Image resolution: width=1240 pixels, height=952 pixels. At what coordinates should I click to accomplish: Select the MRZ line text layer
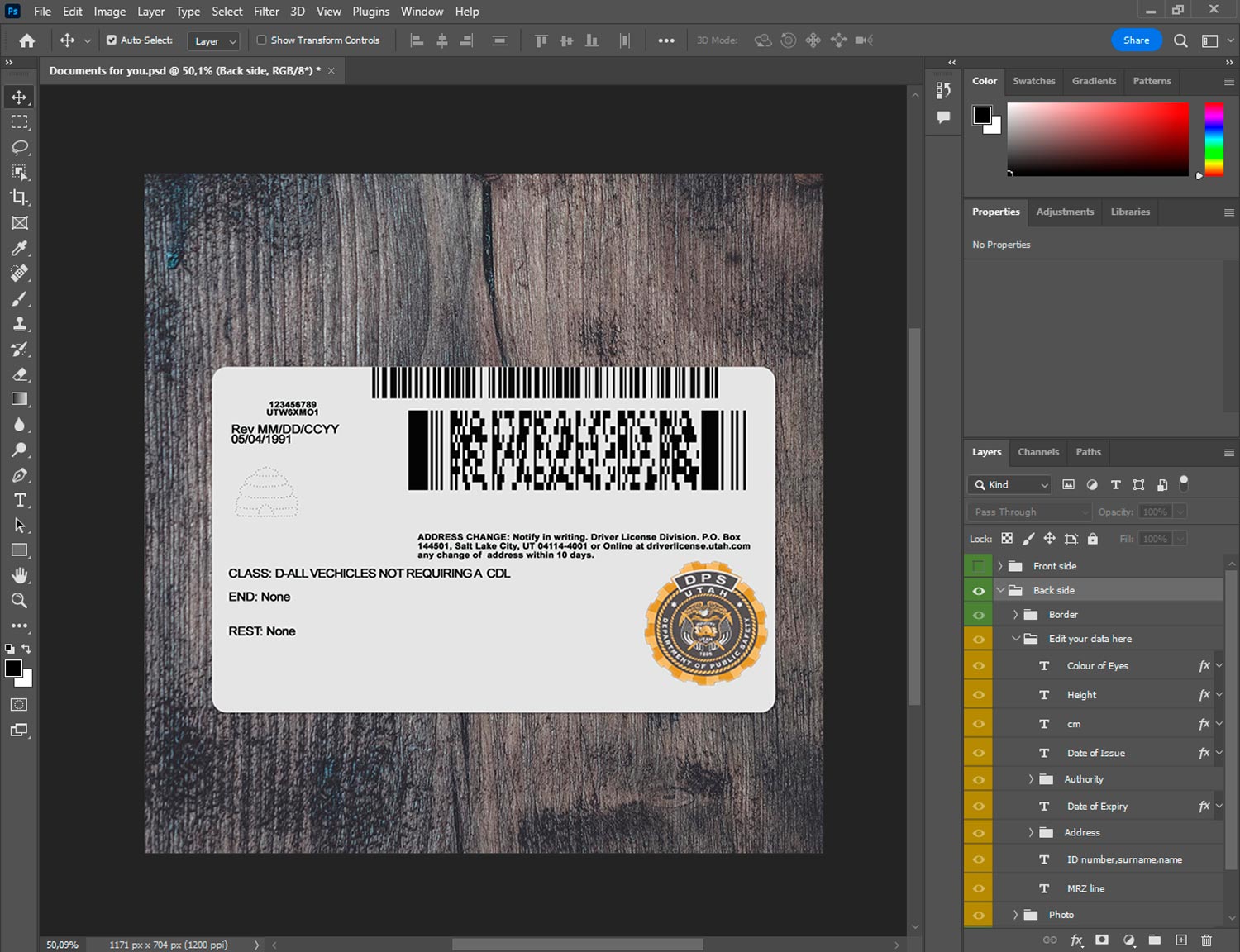[1085, 888]
